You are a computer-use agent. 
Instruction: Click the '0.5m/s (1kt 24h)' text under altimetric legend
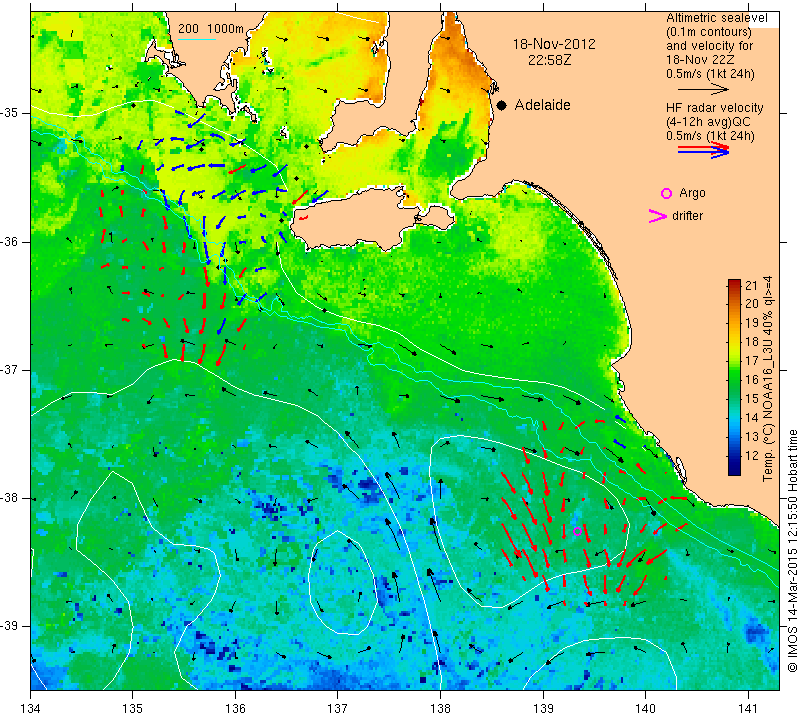[710, 74]
